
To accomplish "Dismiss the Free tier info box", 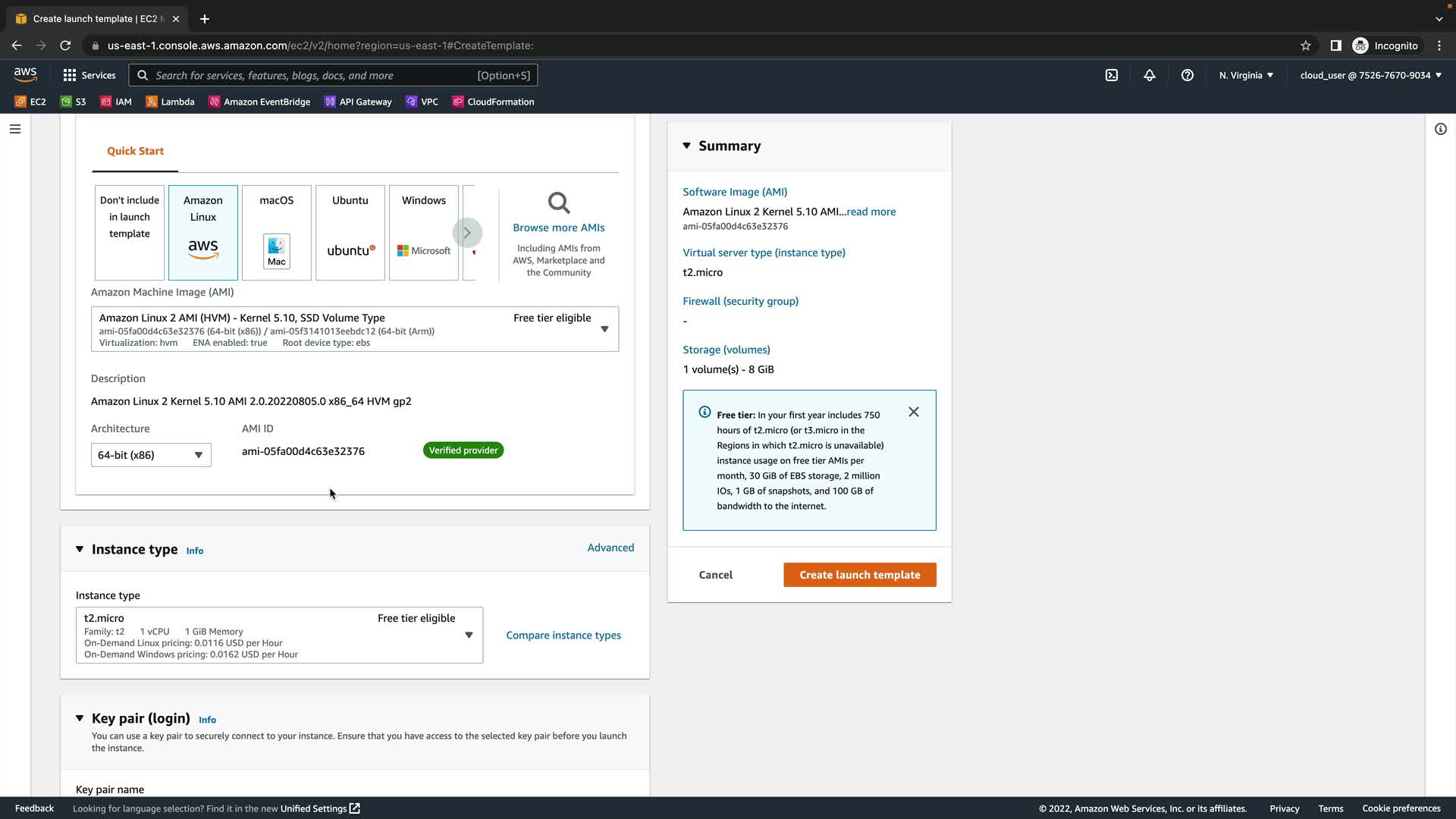I will coord(914,412).
